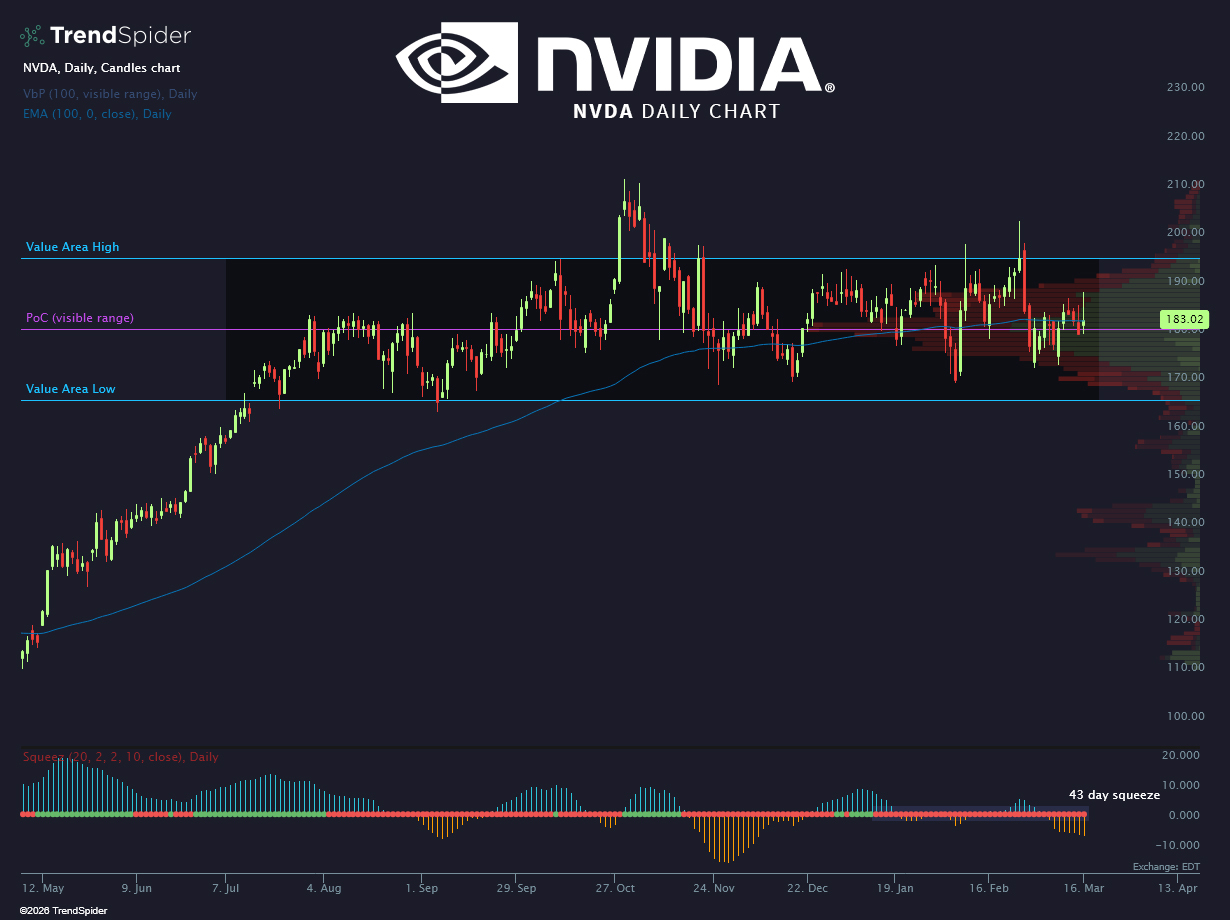This screenshot has height=920, width=1230.
Task: Click the Value Area Low label
Action: coord(70,389)
